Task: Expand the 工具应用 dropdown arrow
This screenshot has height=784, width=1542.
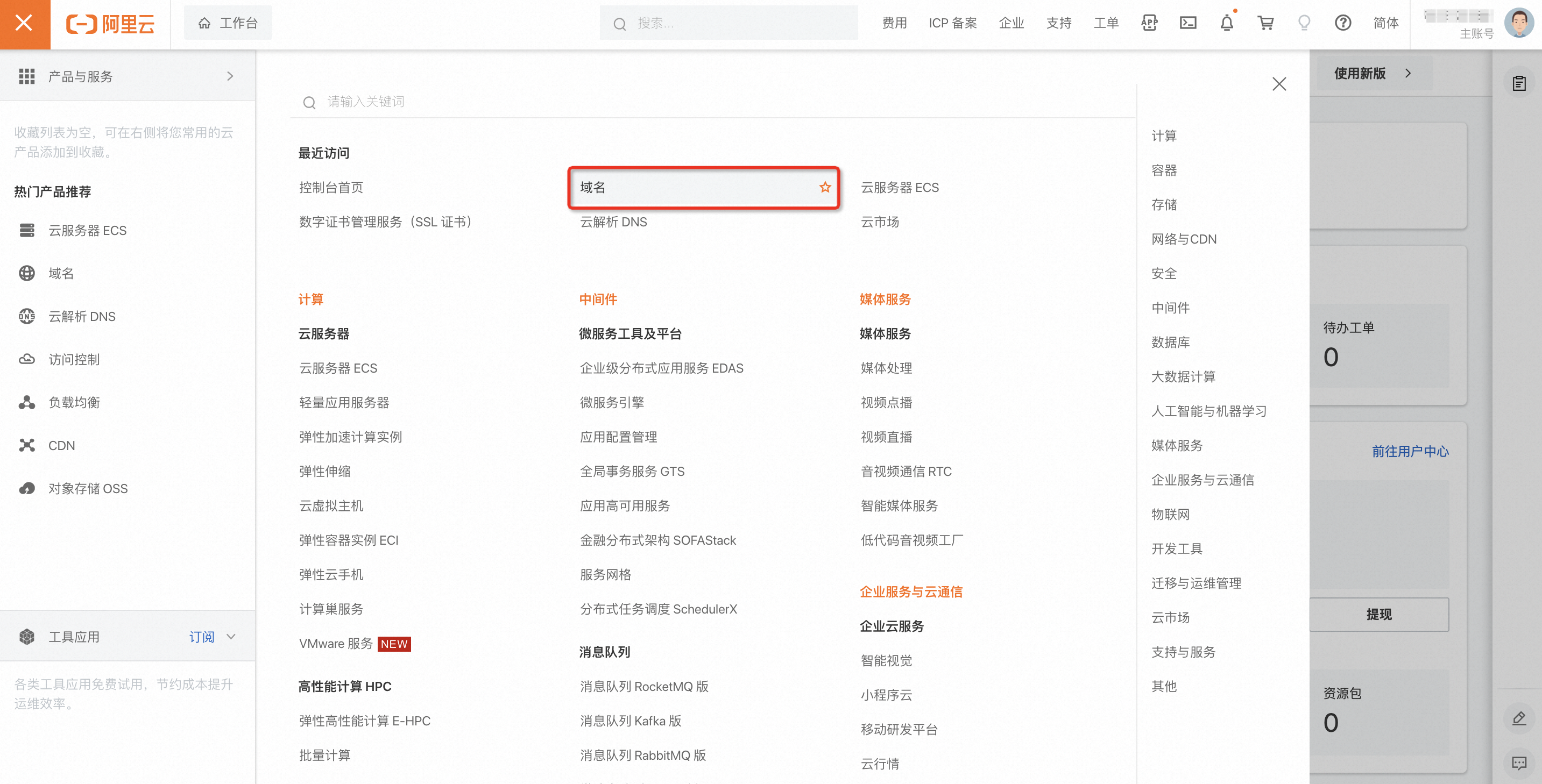Action: coord(230,637)
